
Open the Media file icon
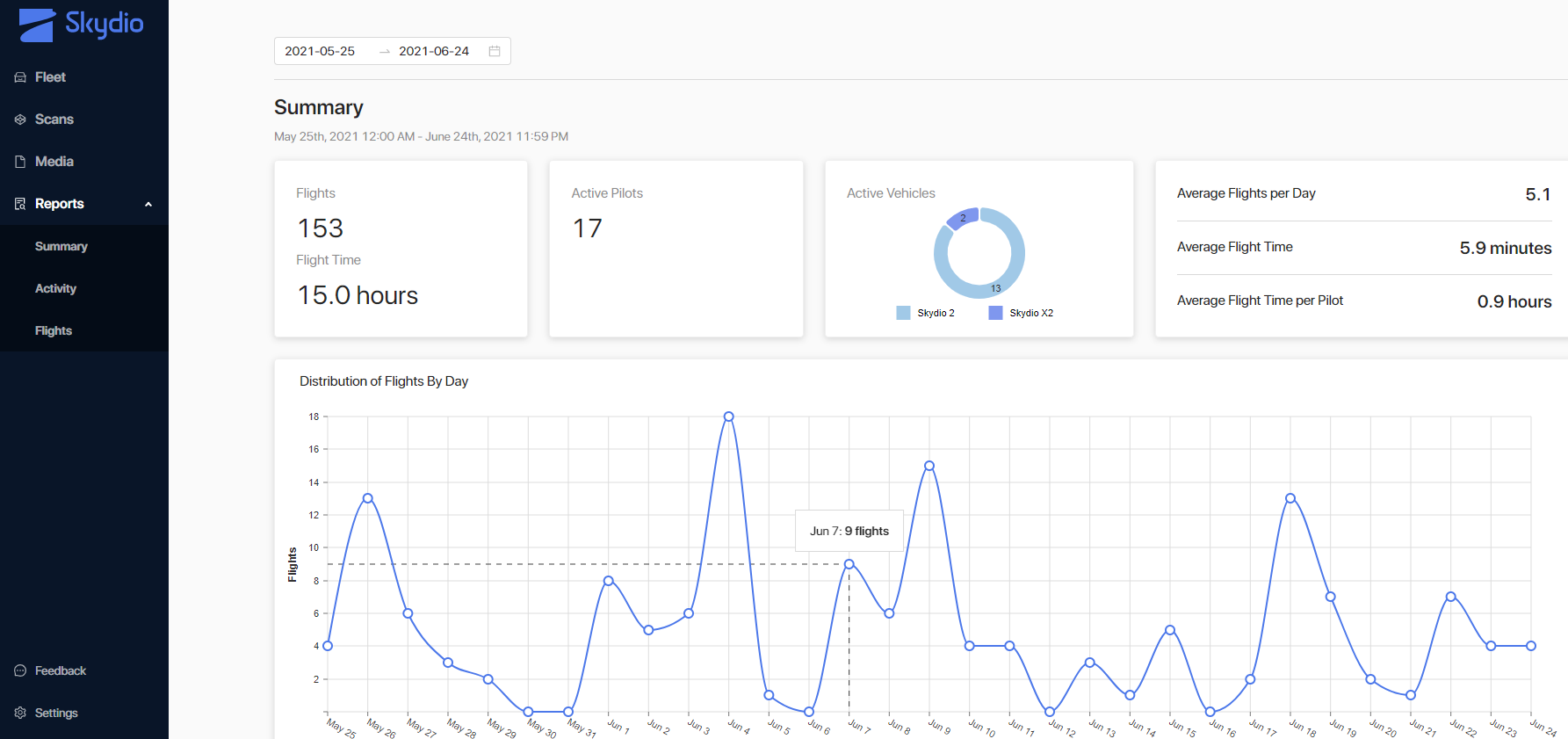click(x=20, y=162)
